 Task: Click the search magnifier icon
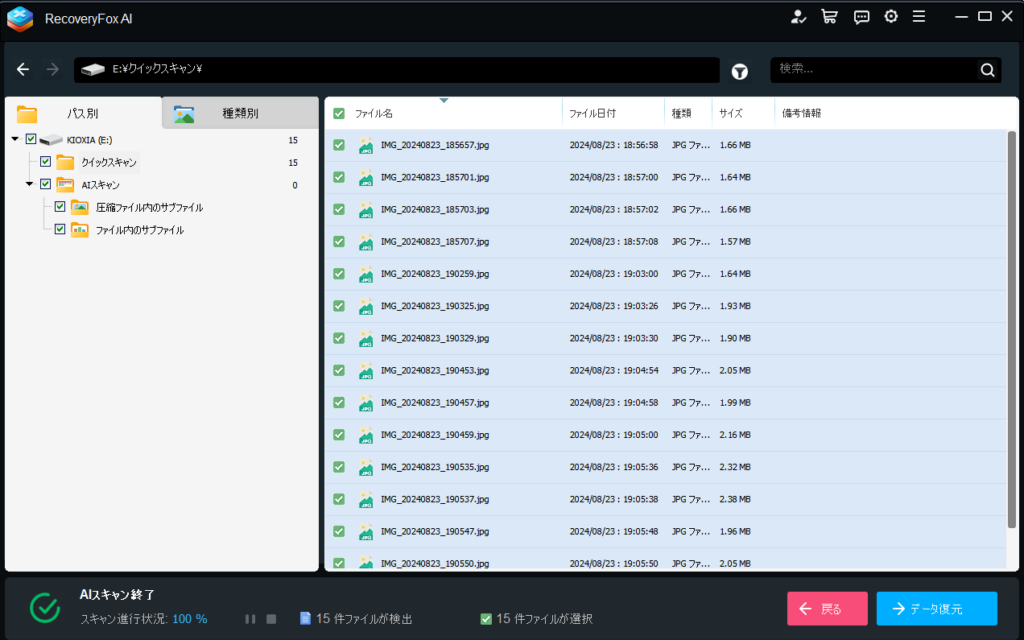click(x=987, y=70)
